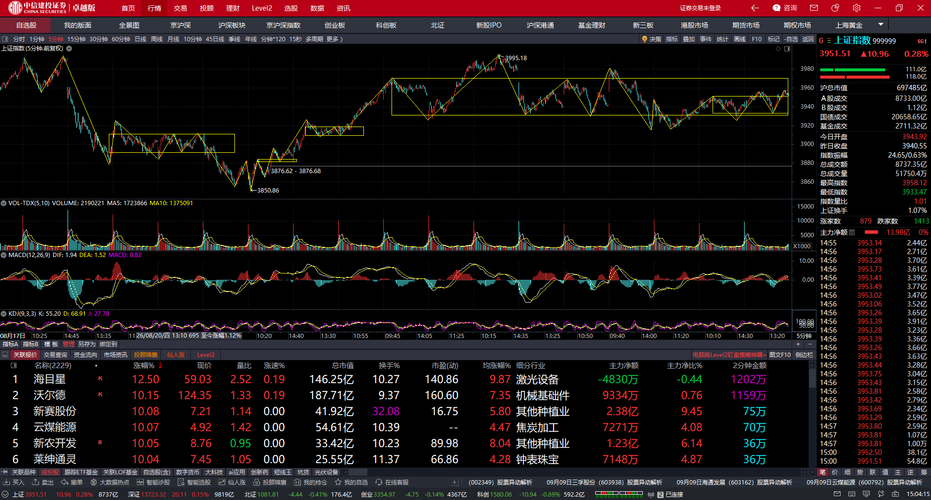Screen dimensions: 931x500
Task: Open 决策 lightbulb tool above chart
Action: 651,39
